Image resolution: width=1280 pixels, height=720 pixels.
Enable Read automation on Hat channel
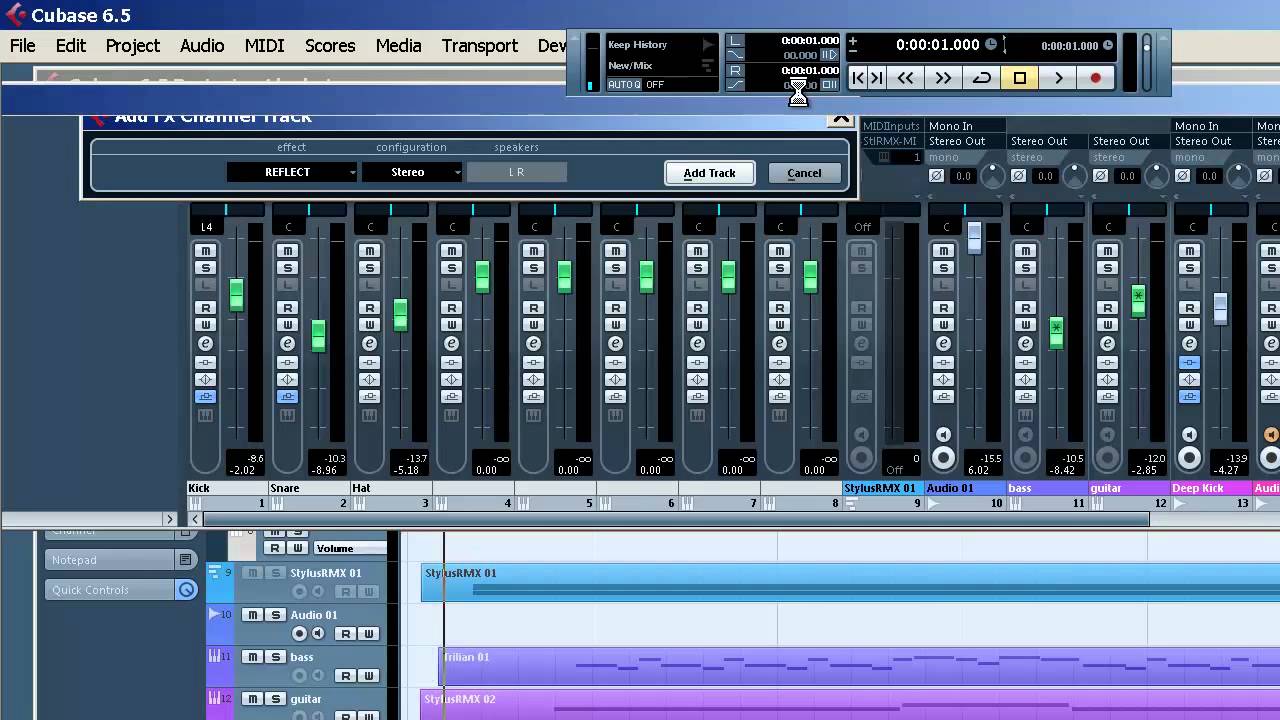click(369, 308)
